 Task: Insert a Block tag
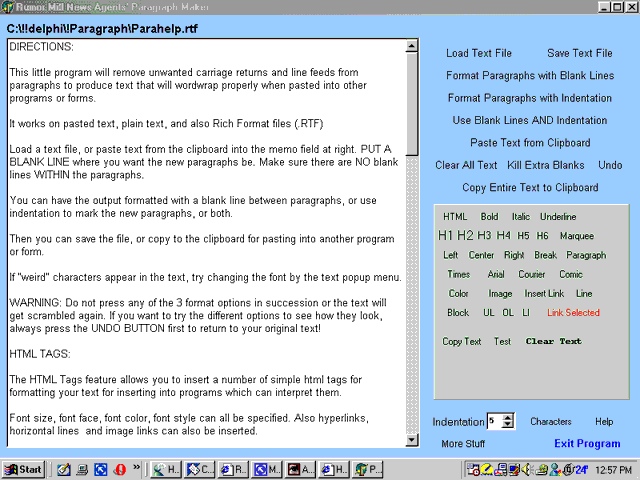coord(458,313)
